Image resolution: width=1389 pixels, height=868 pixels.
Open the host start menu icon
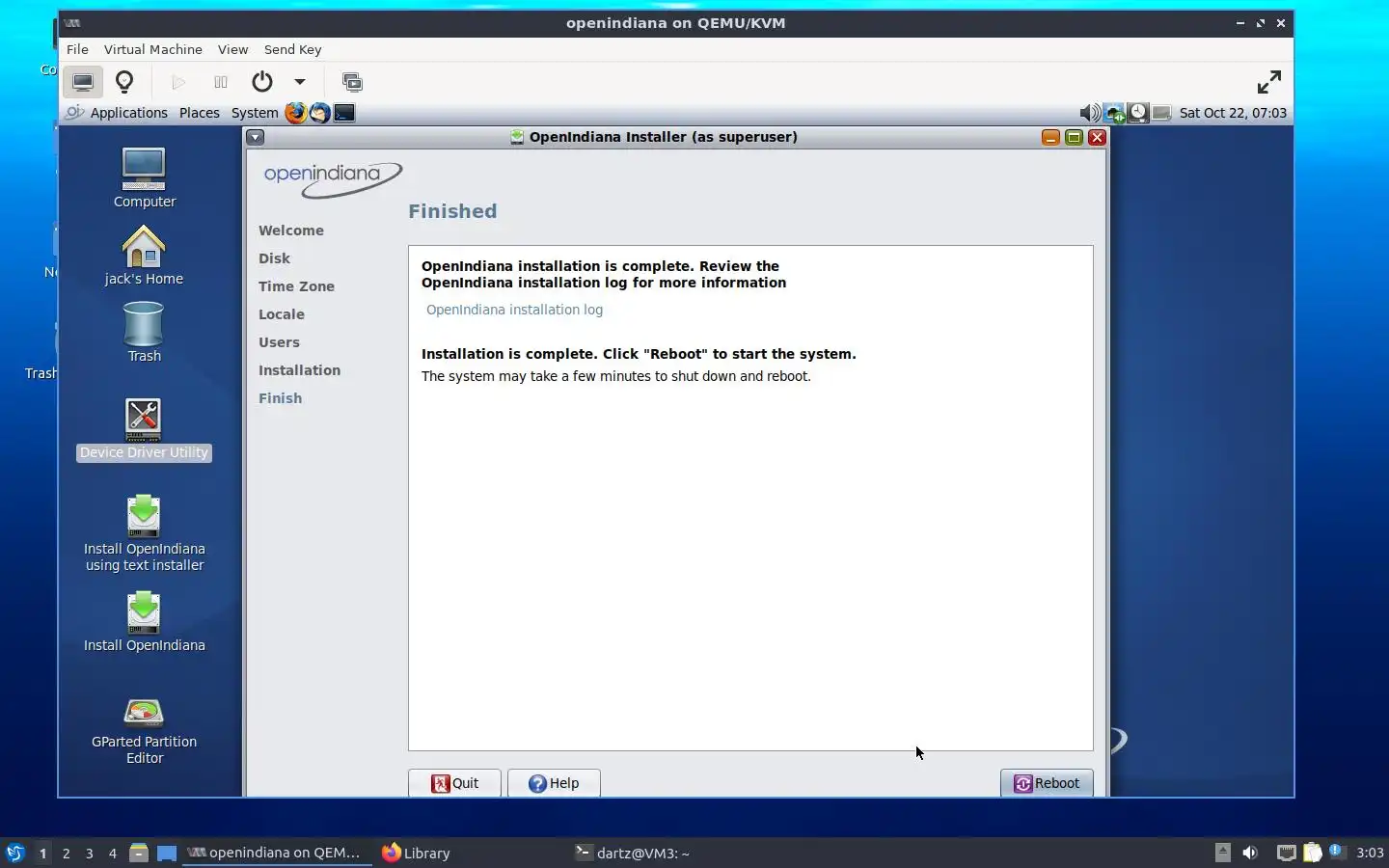tap(15, 853)
